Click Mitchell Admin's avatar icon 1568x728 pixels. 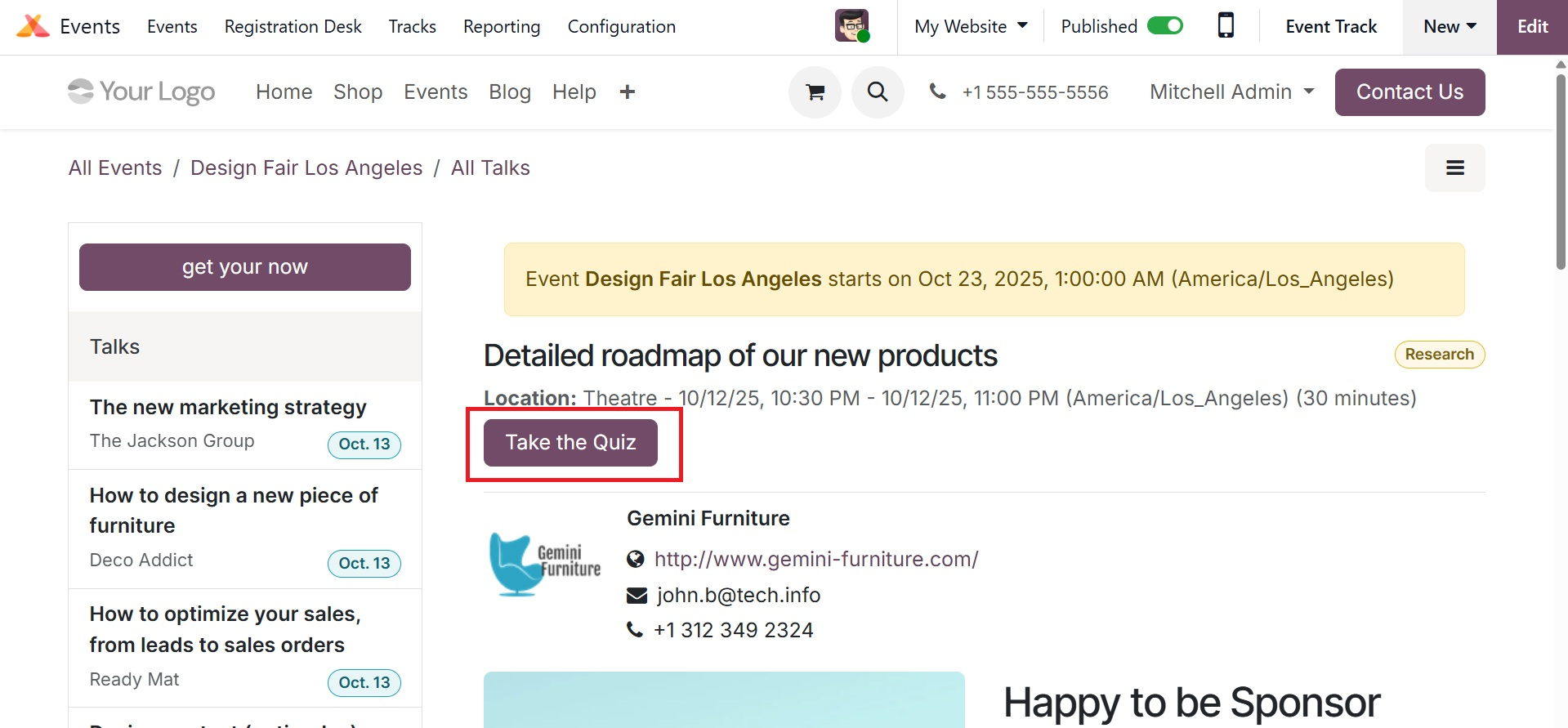point(851,26)
